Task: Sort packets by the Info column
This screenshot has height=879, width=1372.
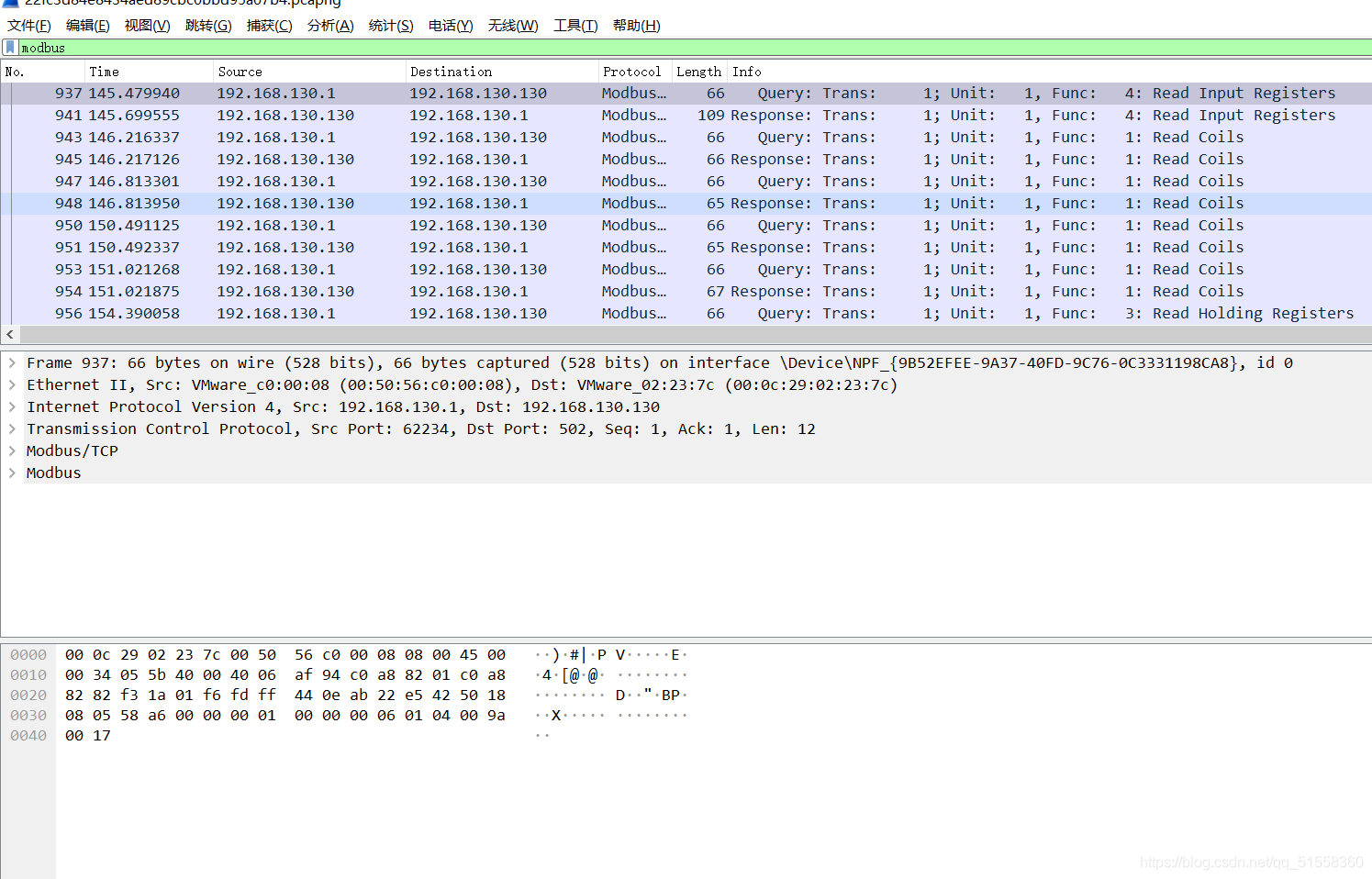Action: pyautogui.click(x=1050, y=72)
